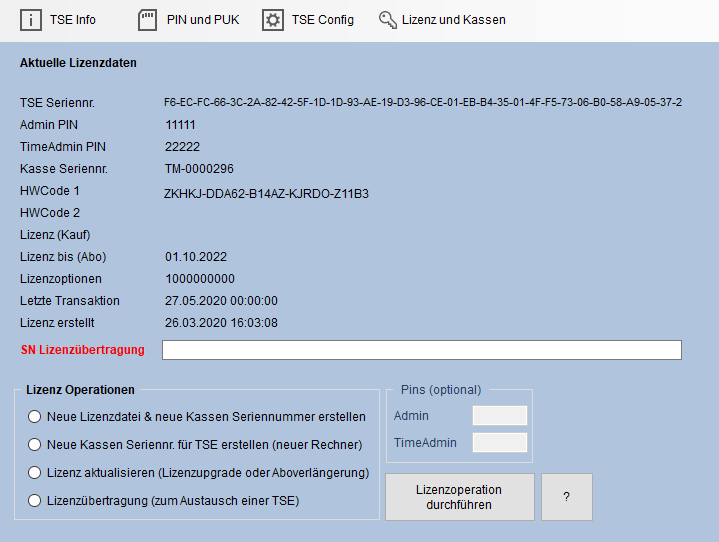Click the info icon beside TSE Info
The image size is (719, 542).
click(31, 20)
